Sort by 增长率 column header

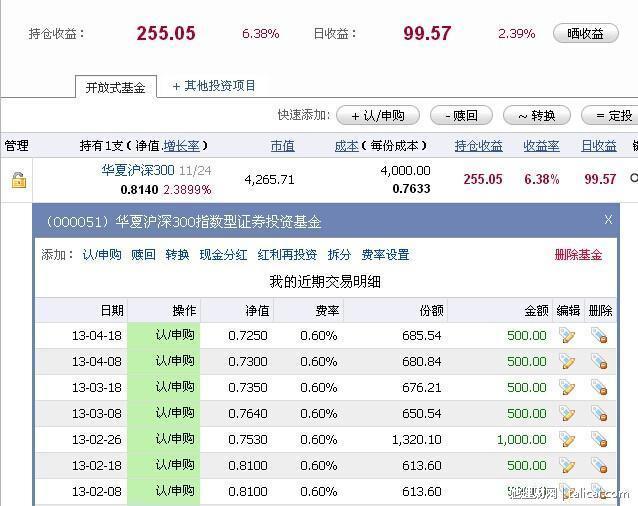pyautogui.click(x=181, y=146)
